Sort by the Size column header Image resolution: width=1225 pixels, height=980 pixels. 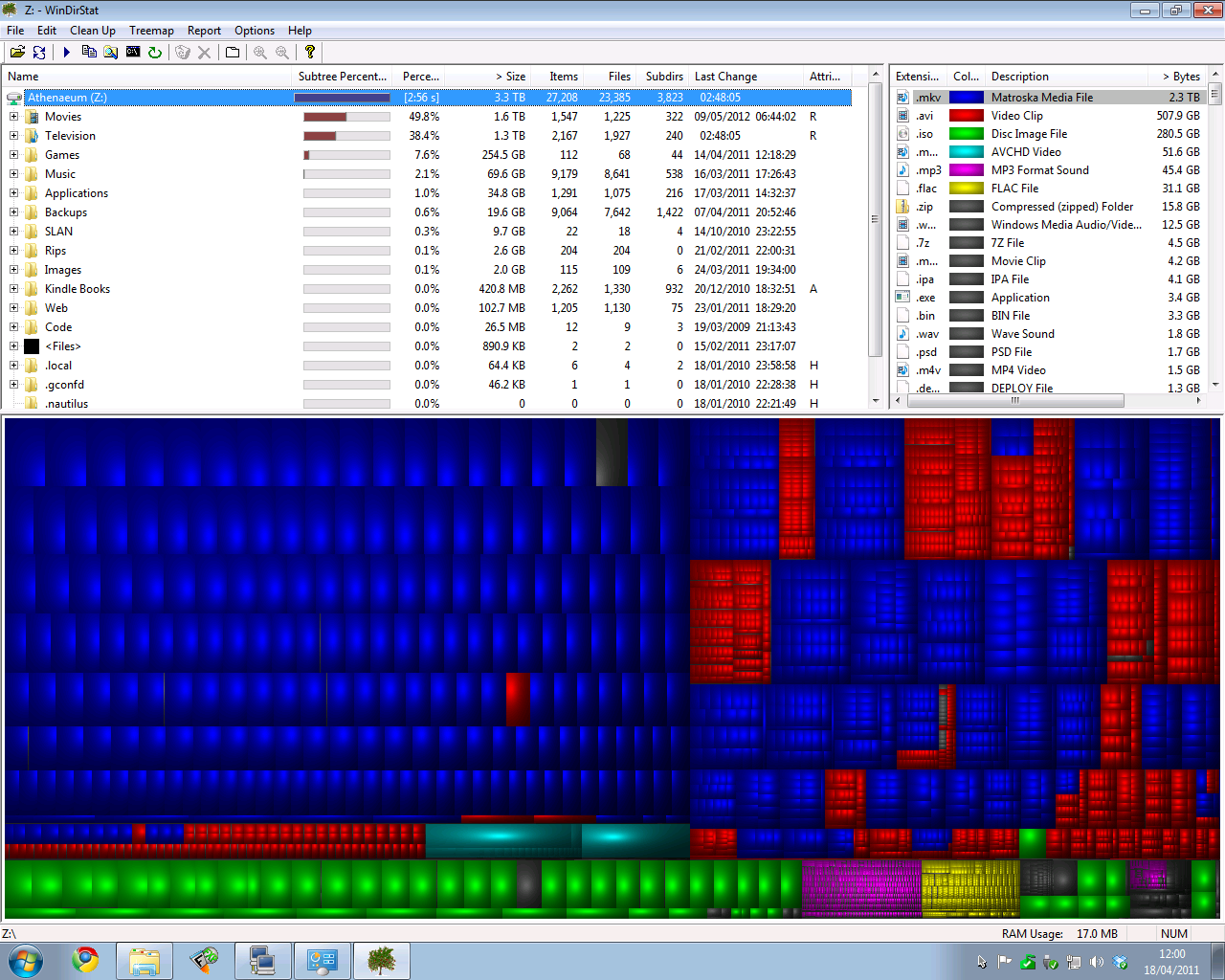(x=487, y=77)
